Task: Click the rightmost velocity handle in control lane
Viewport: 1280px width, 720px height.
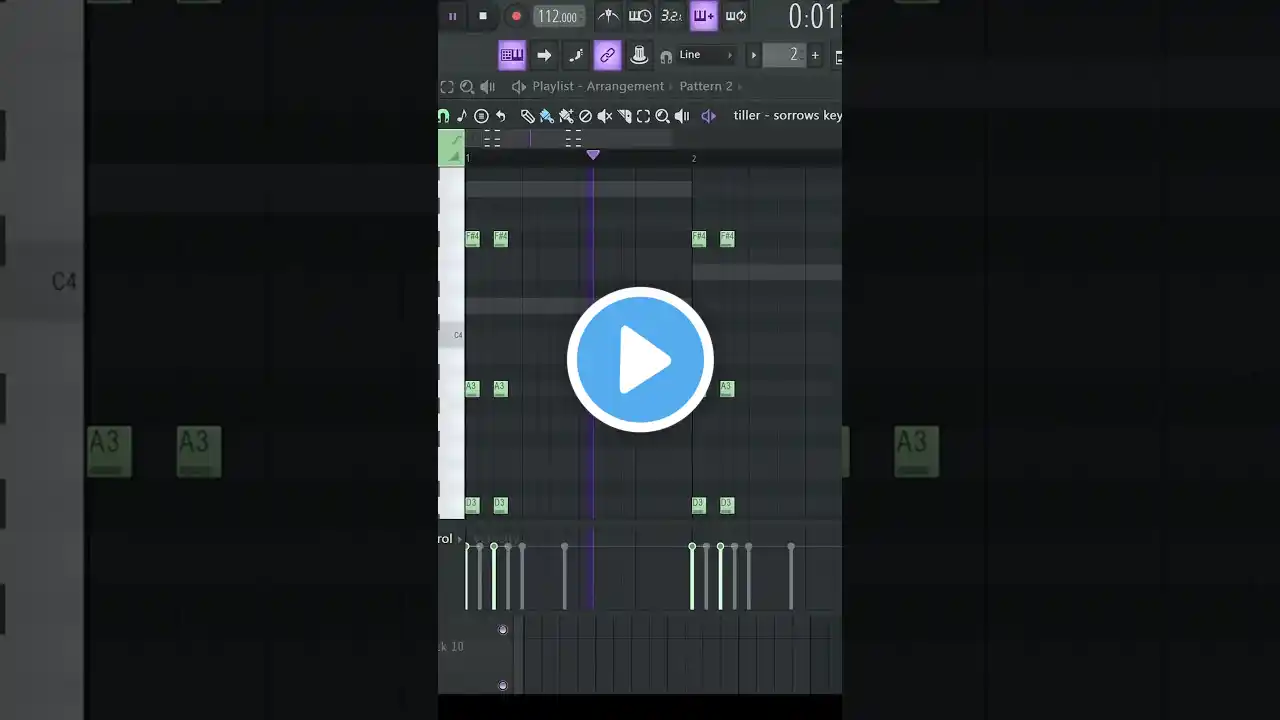Action: point(791,547)
